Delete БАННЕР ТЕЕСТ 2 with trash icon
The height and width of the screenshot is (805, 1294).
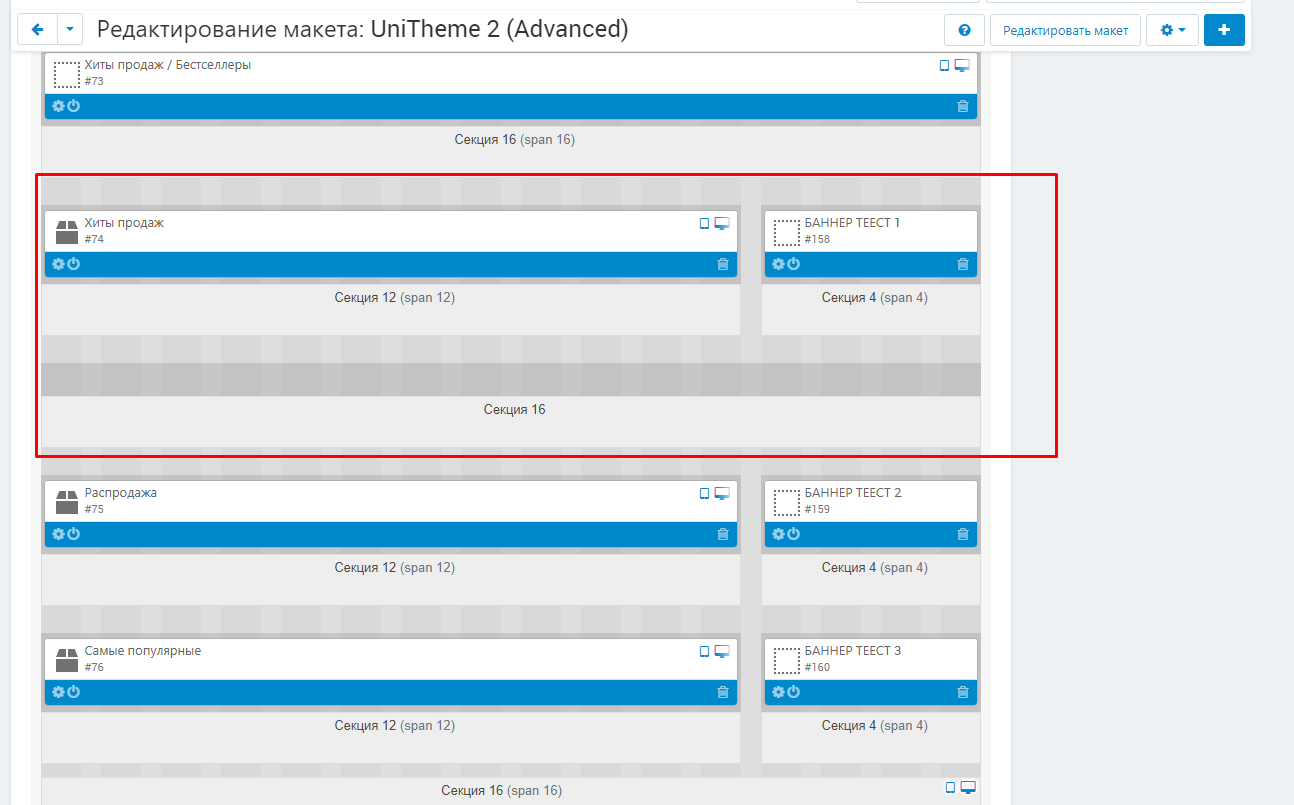(963, 534)
